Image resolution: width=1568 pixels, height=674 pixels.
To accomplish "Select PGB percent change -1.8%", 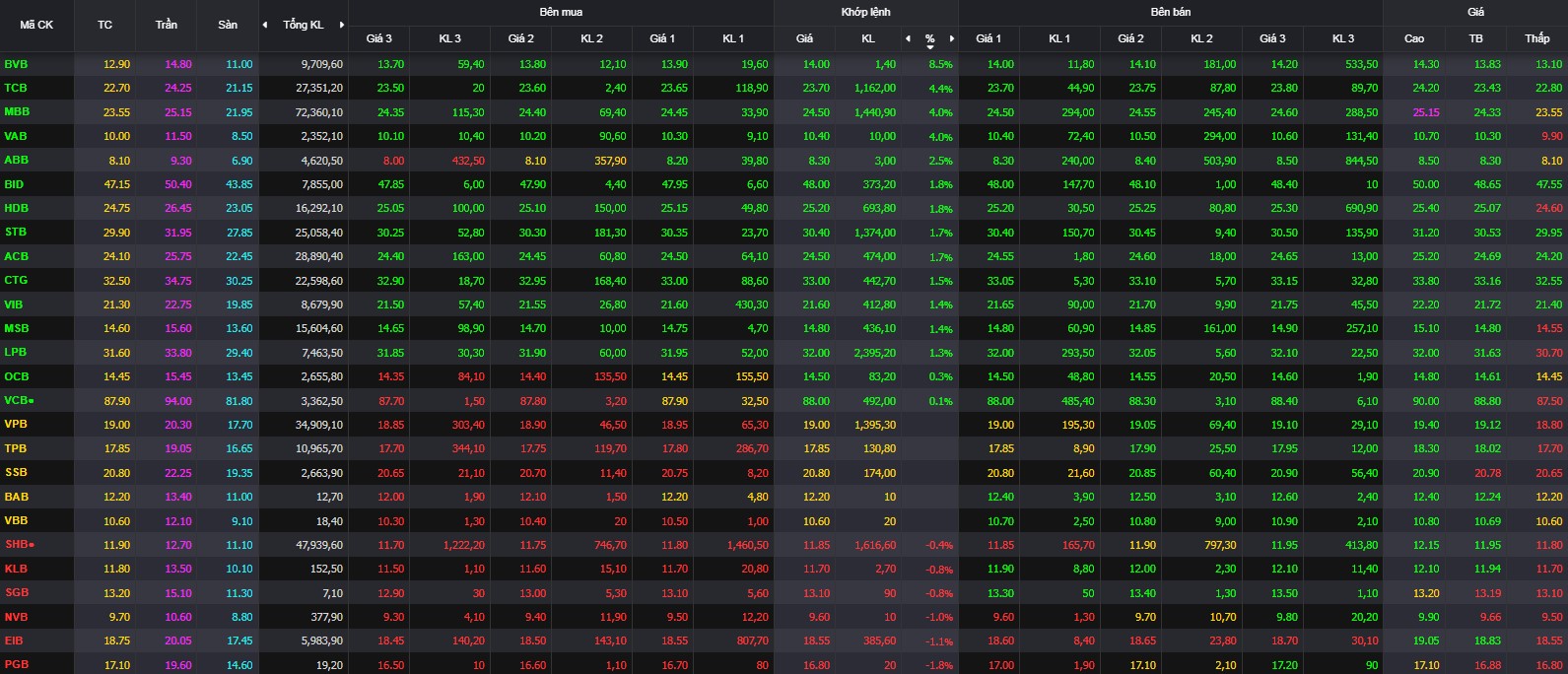I will [x=939, y=665].
